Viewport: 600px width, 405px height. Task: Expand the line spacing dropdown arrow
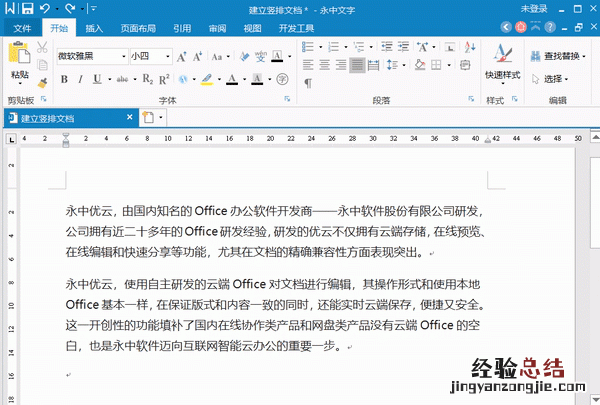[x=404, y=65]
